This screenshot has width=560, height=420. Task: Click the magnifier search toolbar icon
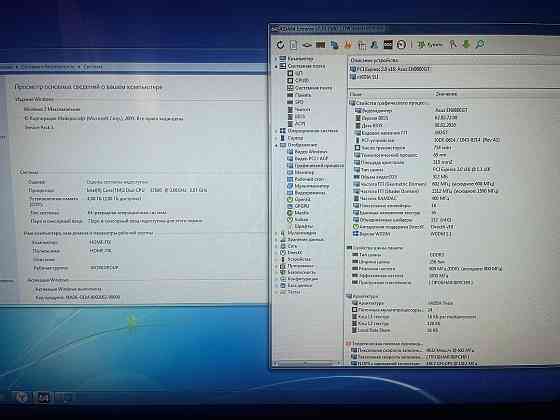(x=480, y=44)
